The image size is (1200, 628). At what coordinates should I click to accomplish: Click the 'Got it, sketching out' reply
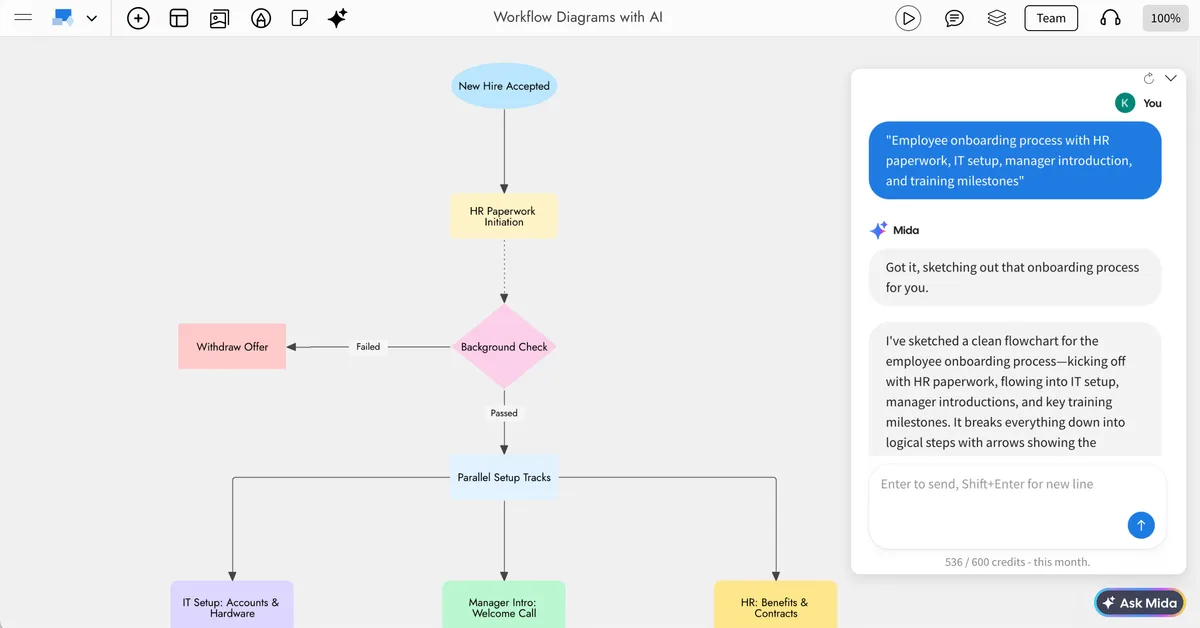(1015, 277)
